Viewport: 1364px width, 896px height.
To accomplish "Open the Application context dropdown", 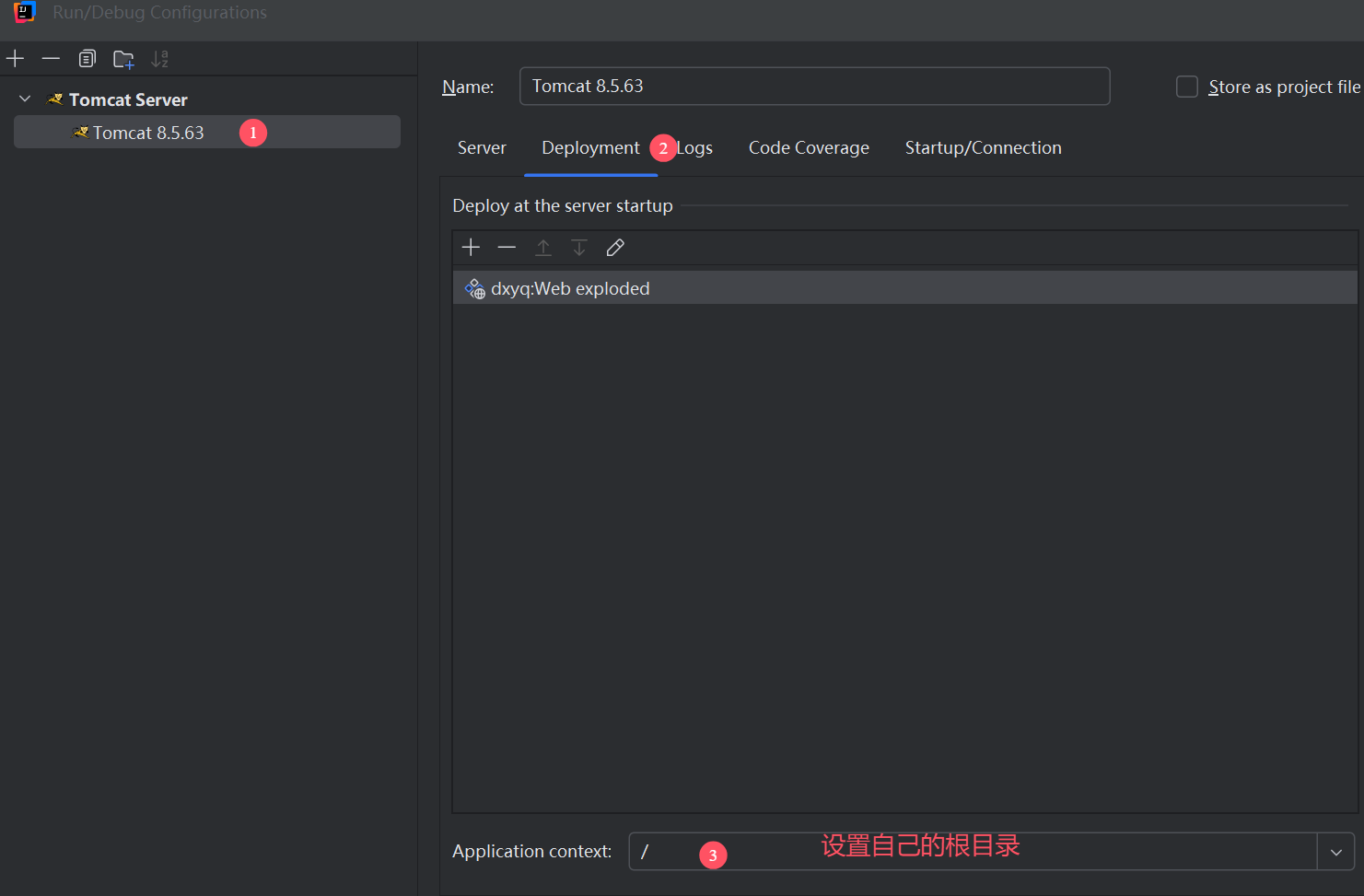I will (x=1335, y=852).
